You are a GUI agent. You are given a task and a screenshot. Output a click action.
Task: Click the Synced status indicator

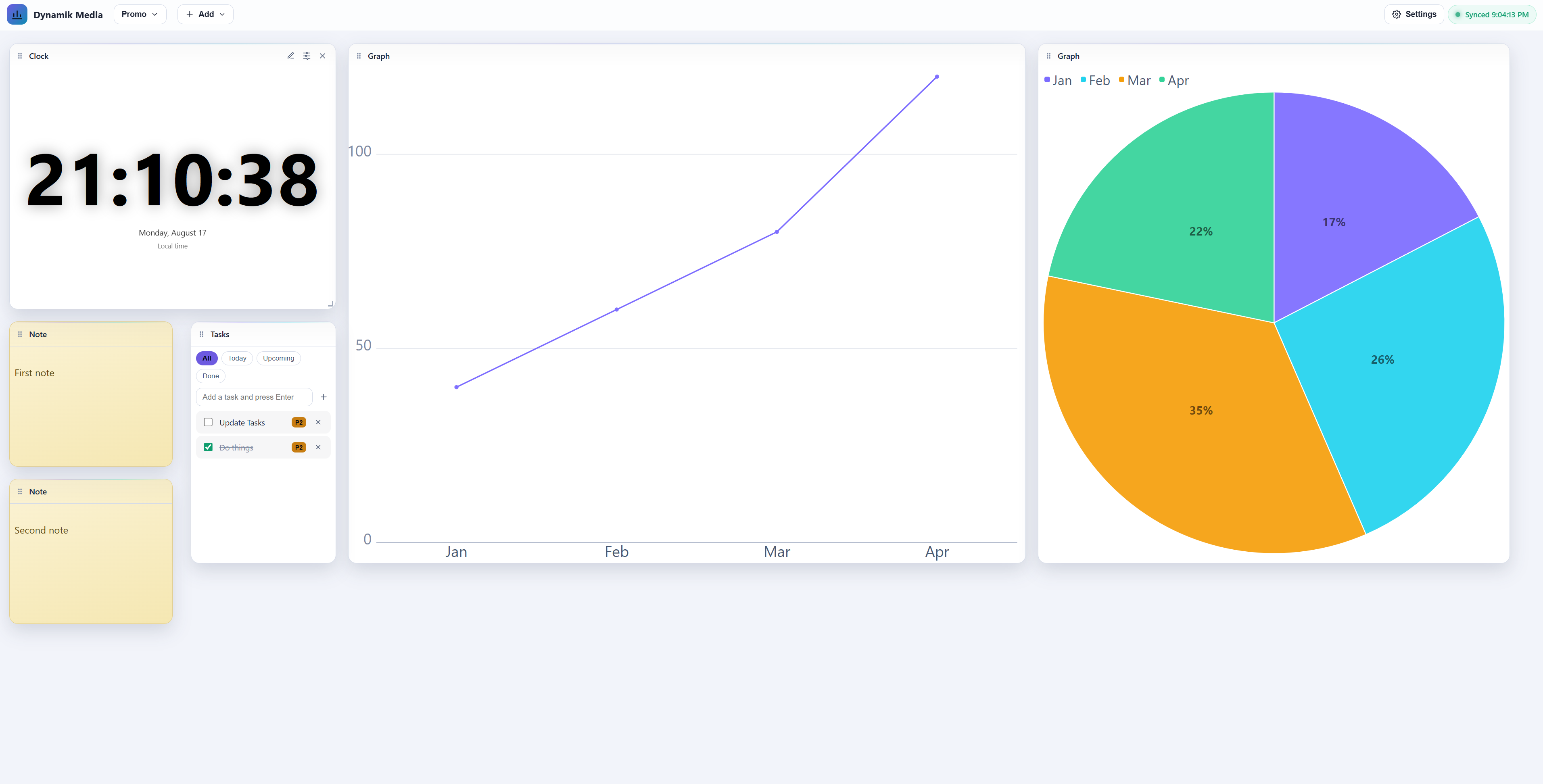click(x=1491, y=15)
